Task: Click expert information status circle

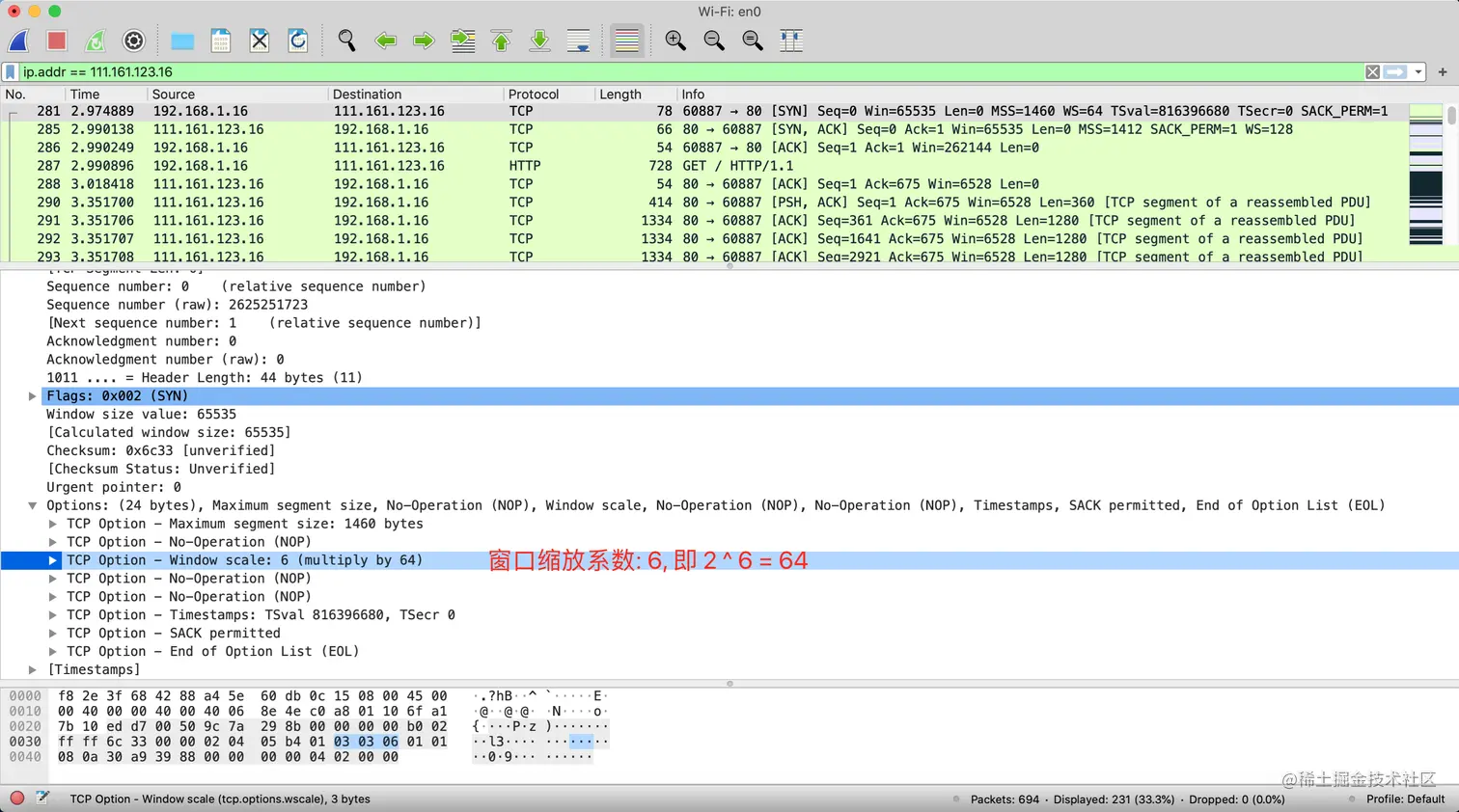Action: 16,798
